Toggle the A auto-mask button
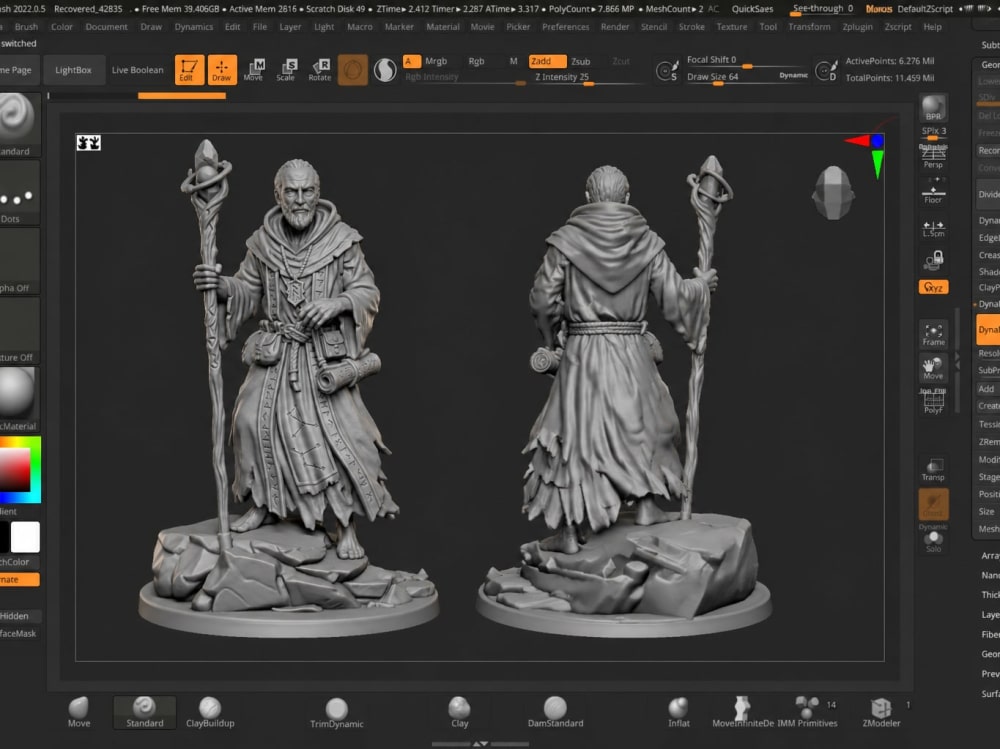Image resolution: width=1000 pixels, height=749 pixels. (x=411, y=61)
